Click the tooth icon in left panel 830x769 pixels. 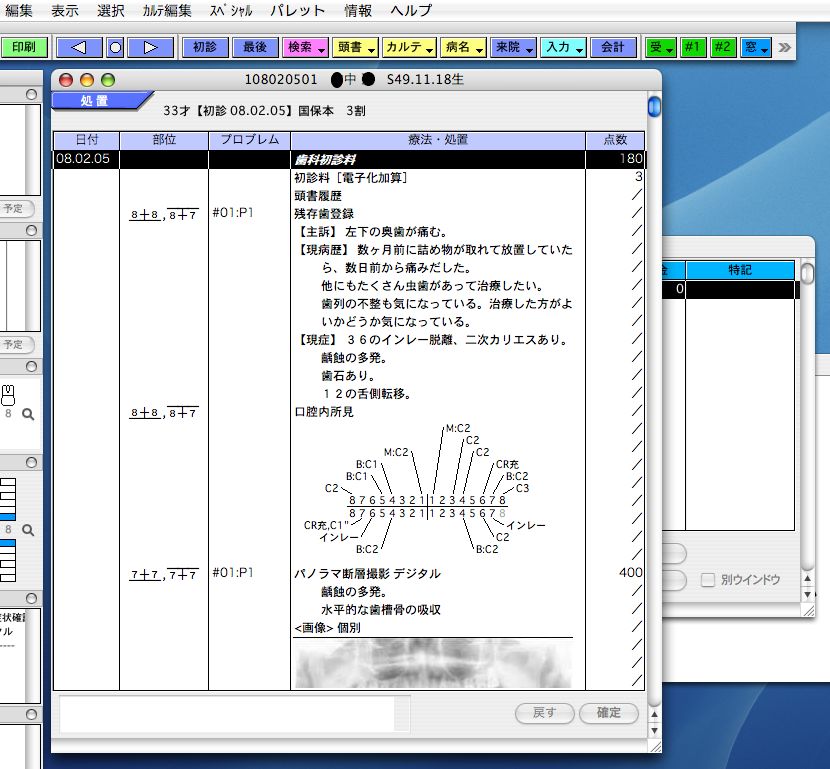(9, 393)
